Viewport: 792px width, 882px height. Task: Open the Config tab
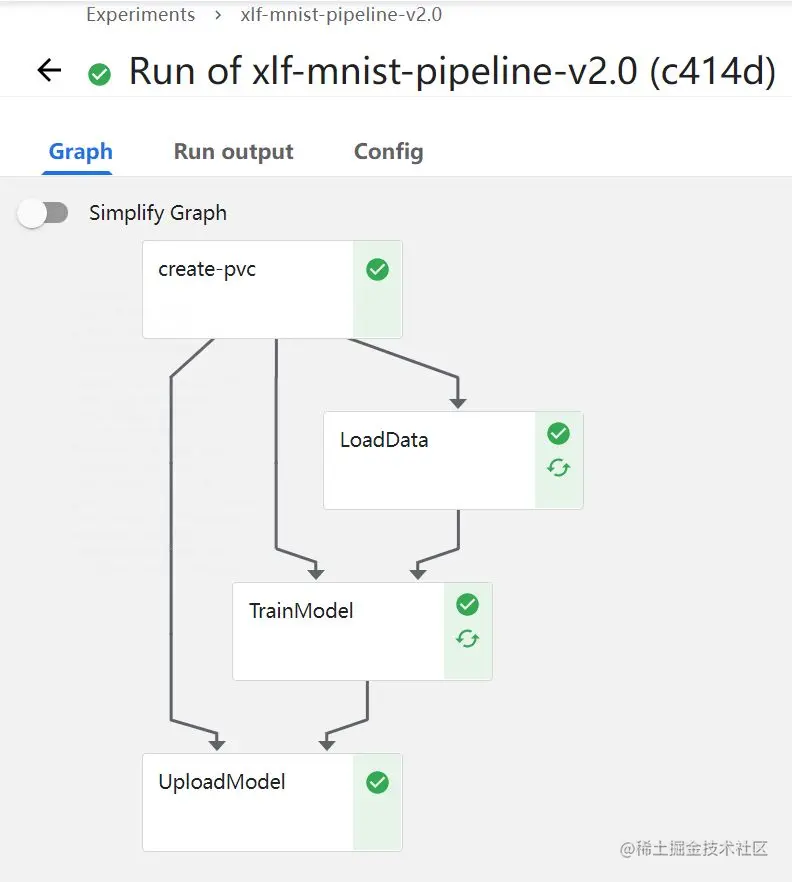pyautogui.click(x=388, y=152)
